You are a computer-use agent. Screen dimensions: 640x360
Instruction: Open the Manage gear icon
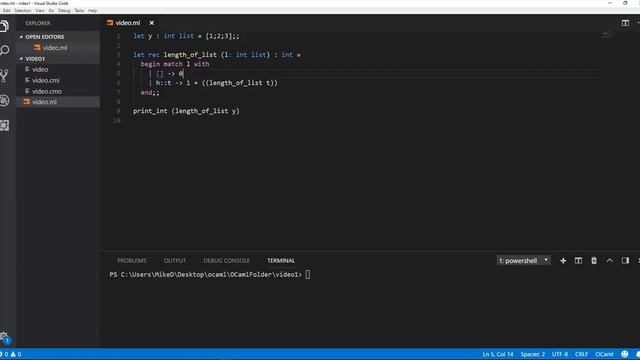(4, 336)
